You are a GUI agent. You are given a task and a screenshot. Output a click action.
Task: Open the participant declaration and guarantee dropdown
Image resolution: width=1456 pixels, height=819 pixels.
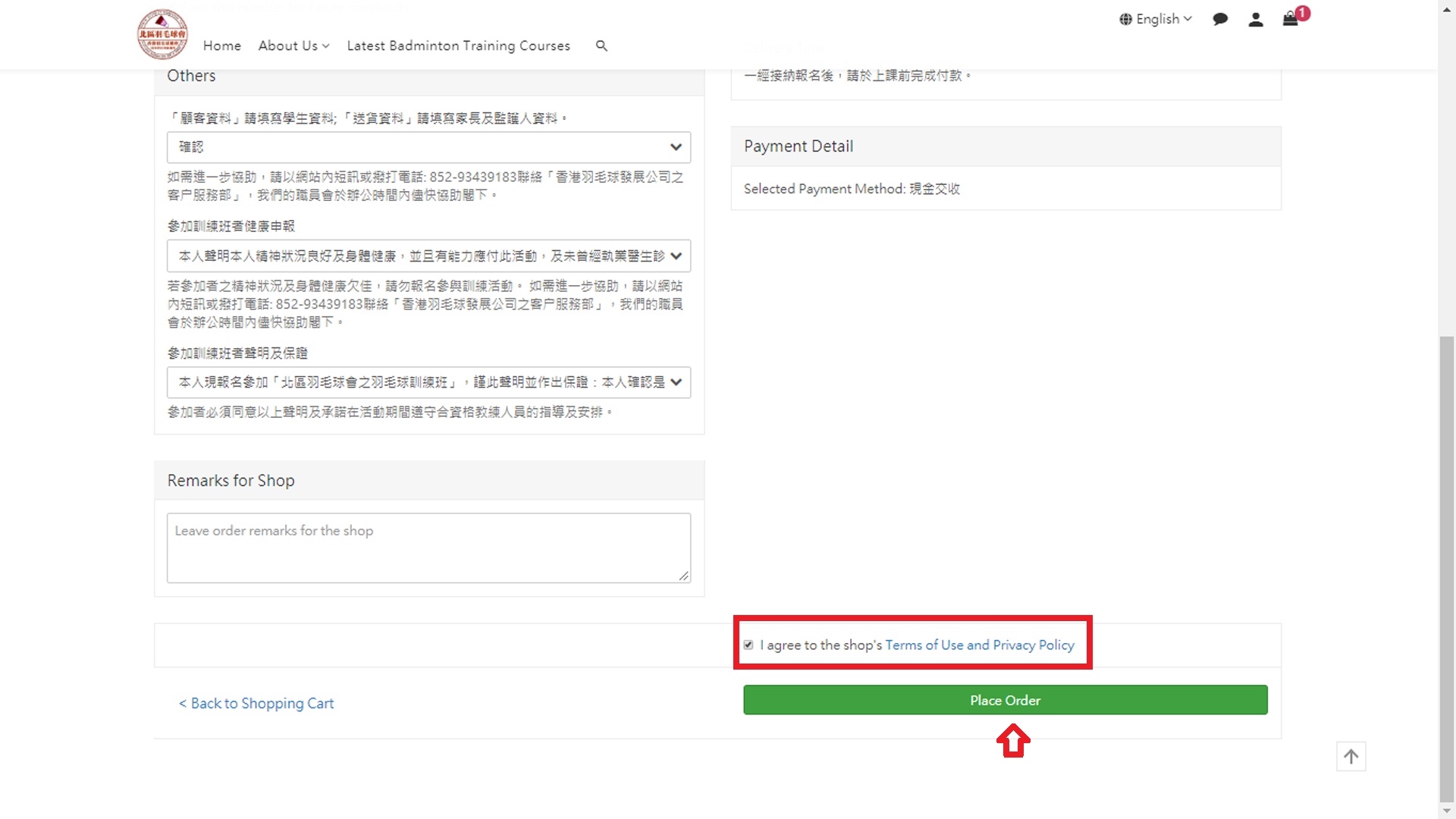point(428,382)
